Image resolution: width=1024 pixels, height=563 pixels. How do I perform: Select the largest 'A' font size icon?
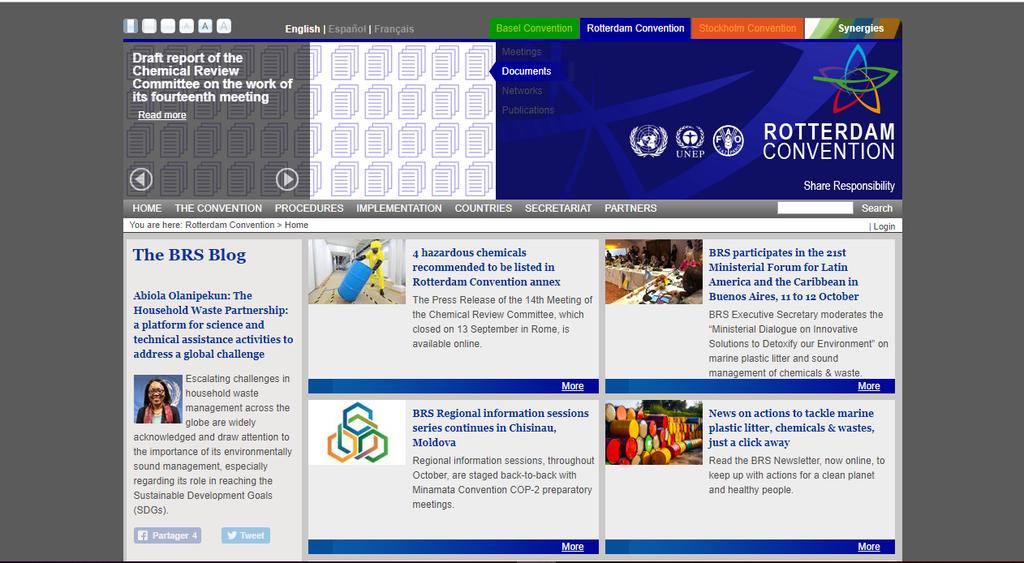[x=224, y=26]
